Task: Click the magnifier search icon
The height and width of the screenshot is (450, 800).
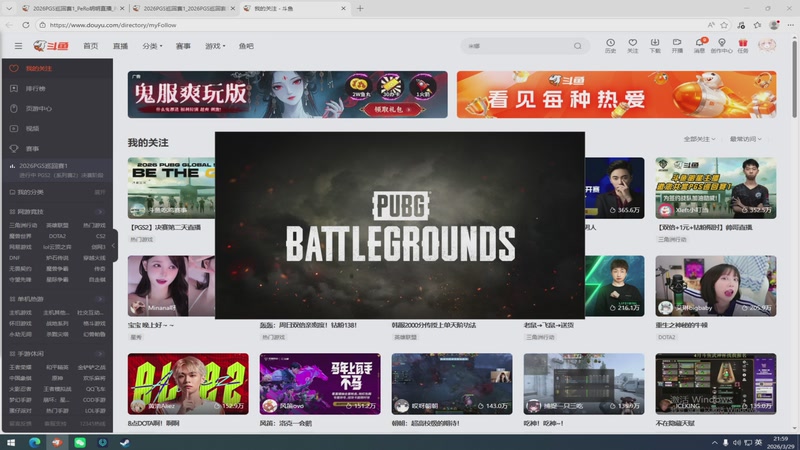Action: coord(578,46)
